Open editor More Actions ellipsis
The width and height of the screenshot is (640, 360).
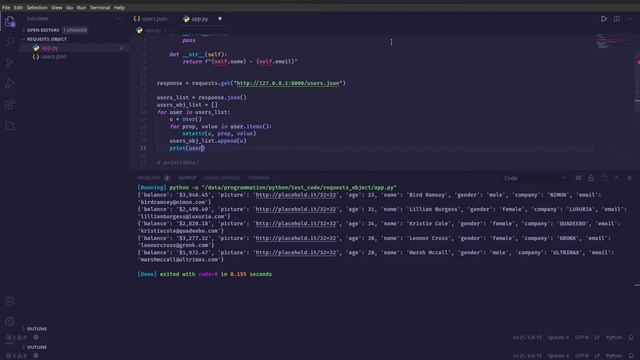pyautogui.click(x=629, y=19)
